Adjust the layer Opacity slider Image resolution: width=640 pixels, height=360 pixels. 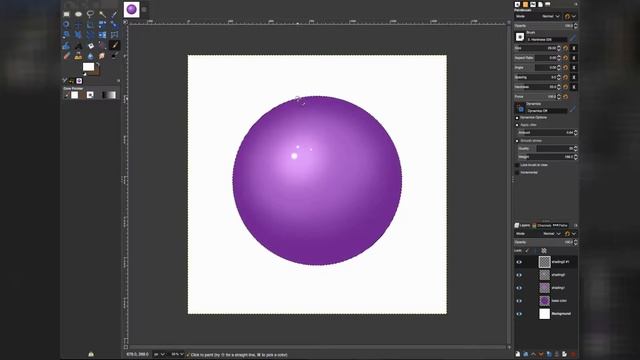[x=545, y=242]
